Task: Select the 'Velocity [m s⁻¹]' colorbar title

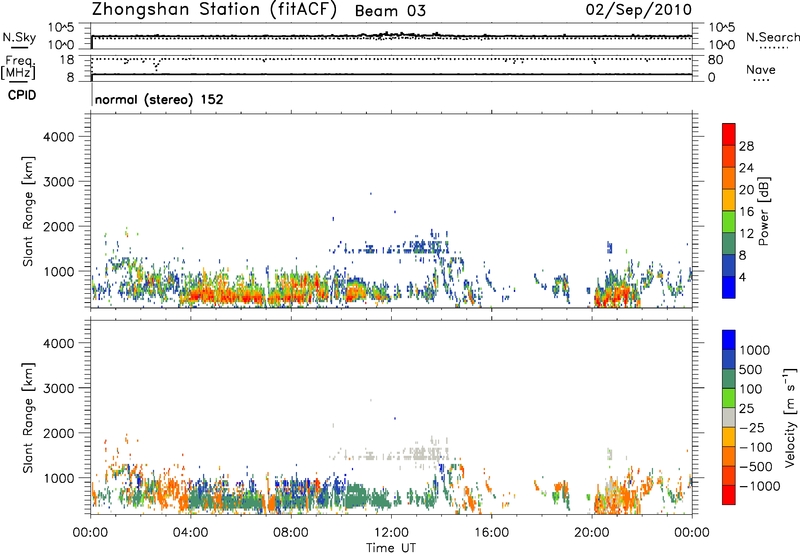Action: click(790, 417)
